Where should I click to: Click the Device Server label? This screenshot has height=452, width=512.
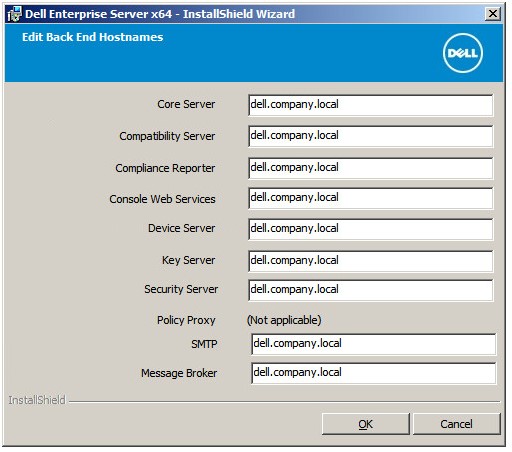(181, 228)
